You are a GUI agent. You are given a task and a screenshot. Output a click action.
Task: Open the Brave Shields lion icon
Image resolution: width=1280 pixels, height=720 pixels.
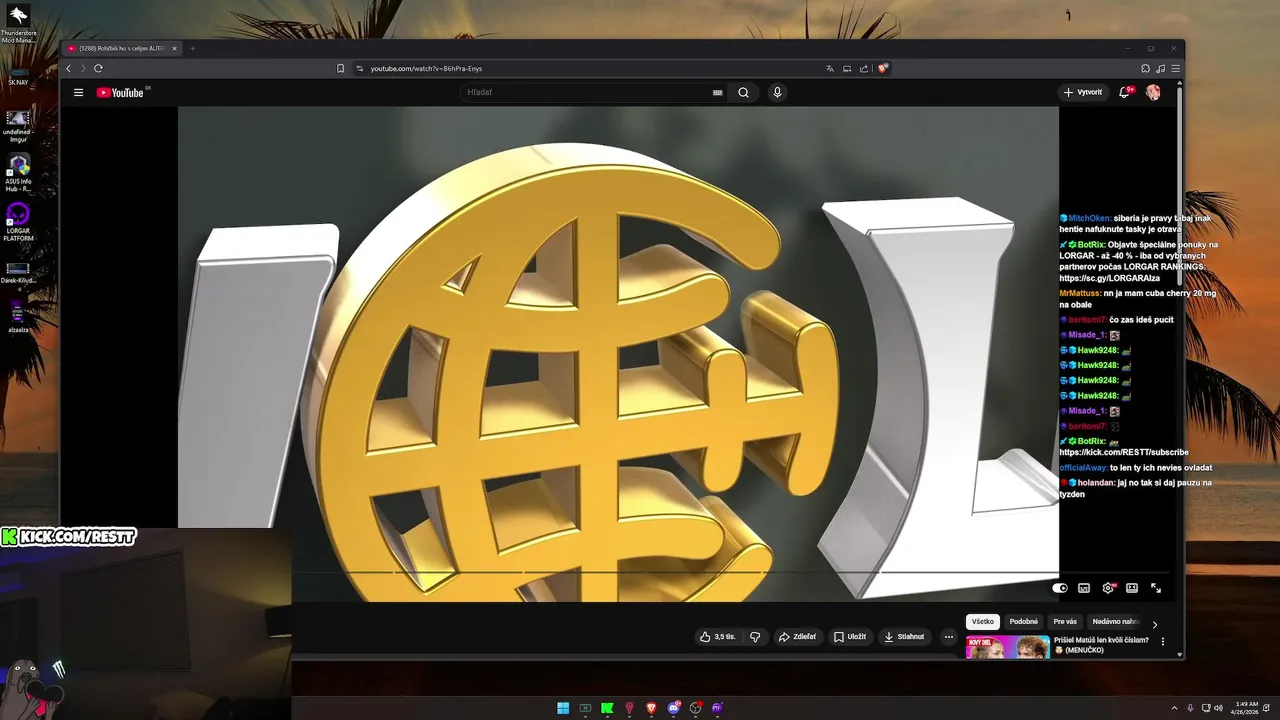[882, 68]
